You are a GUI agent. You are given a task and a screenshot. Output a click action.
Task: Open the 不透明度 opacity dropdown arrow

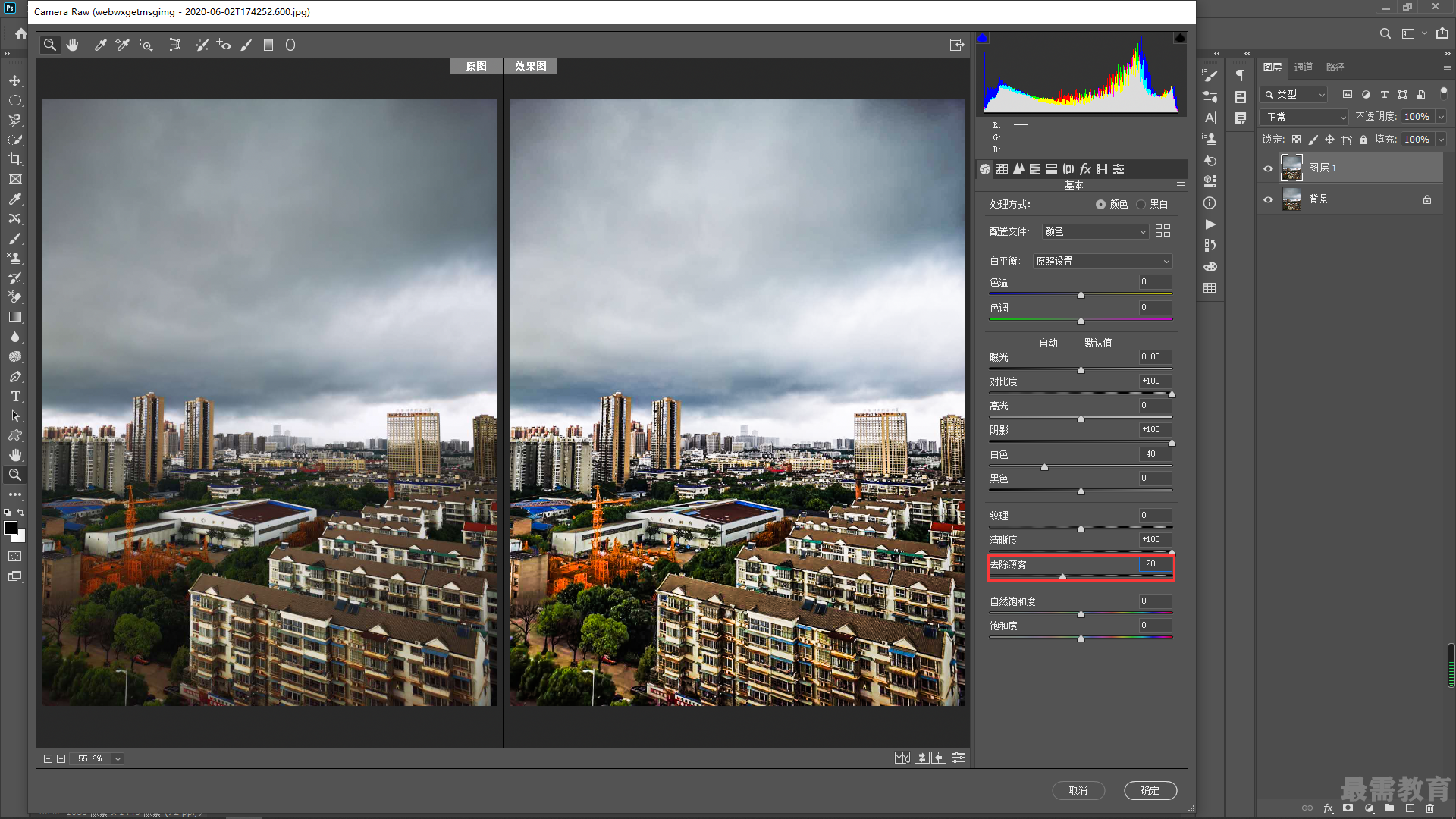[x=1441, y=117]
